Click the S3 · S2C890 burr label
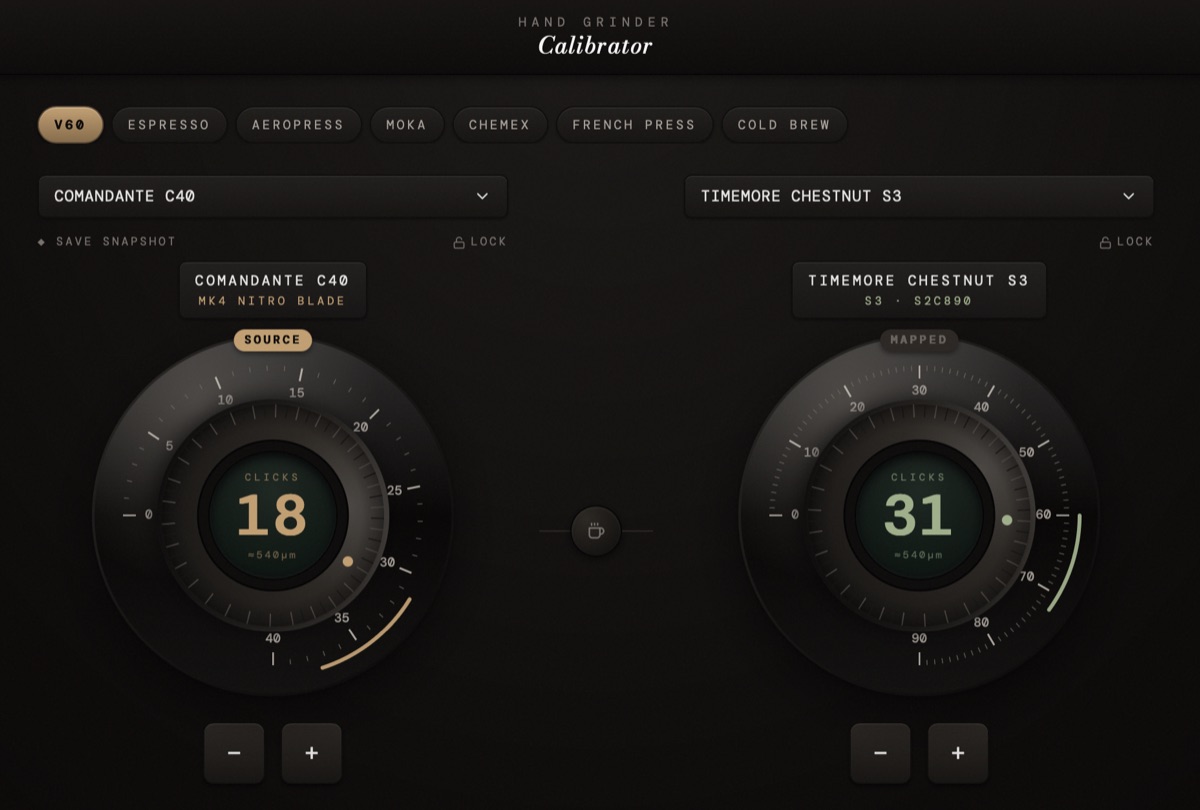 click(x=919, y=301)
